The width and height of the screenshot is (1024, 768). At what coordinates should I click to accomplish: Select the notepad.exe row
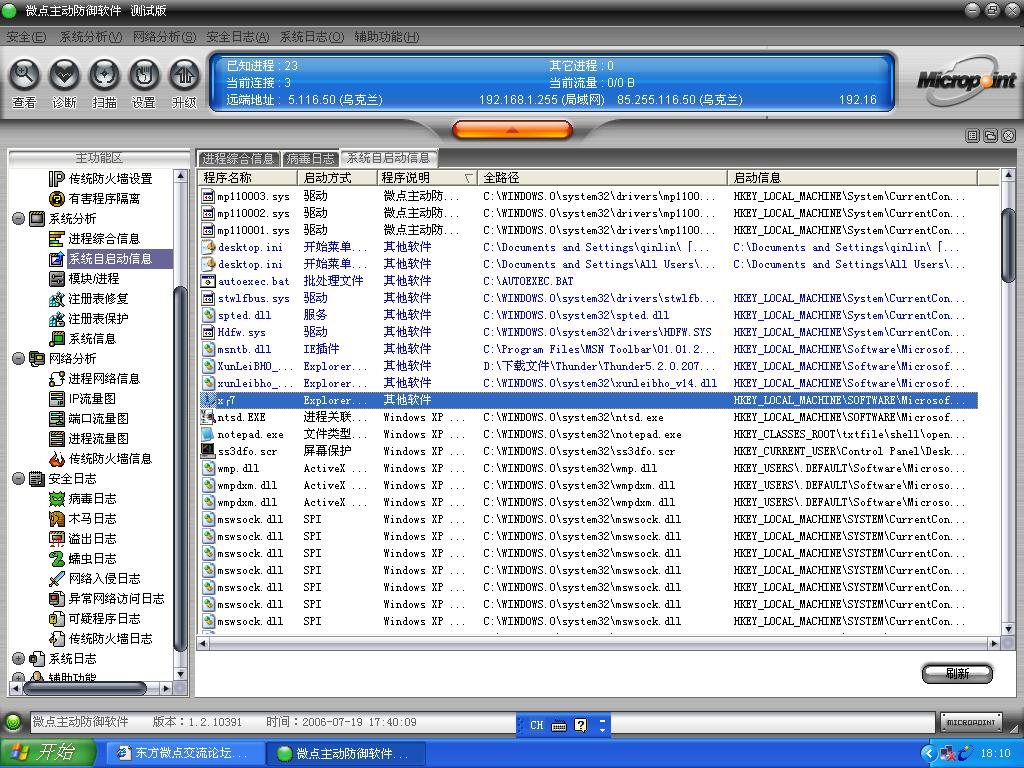588,434
